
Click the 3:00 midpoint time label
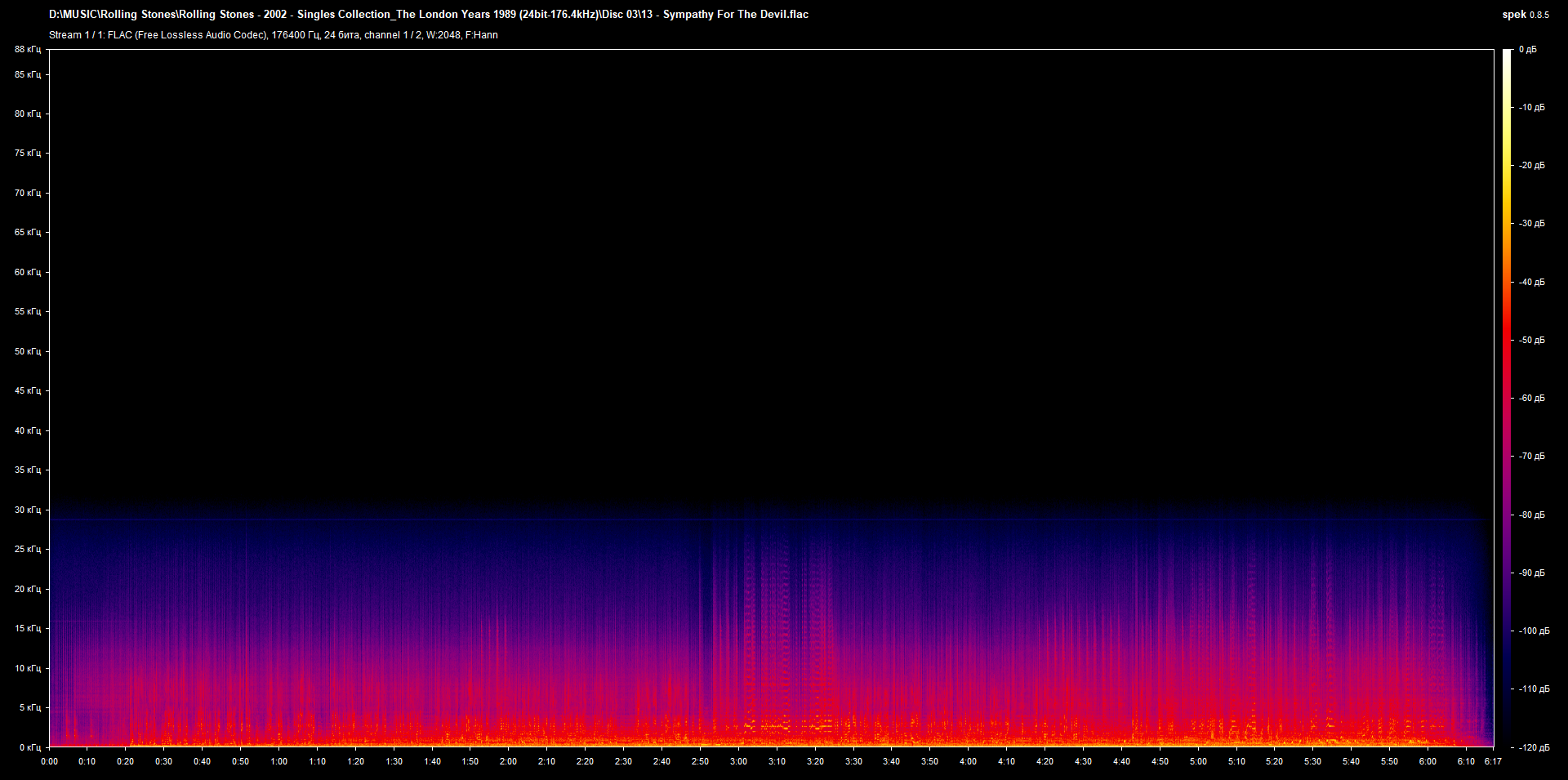[x=739, y=760]
